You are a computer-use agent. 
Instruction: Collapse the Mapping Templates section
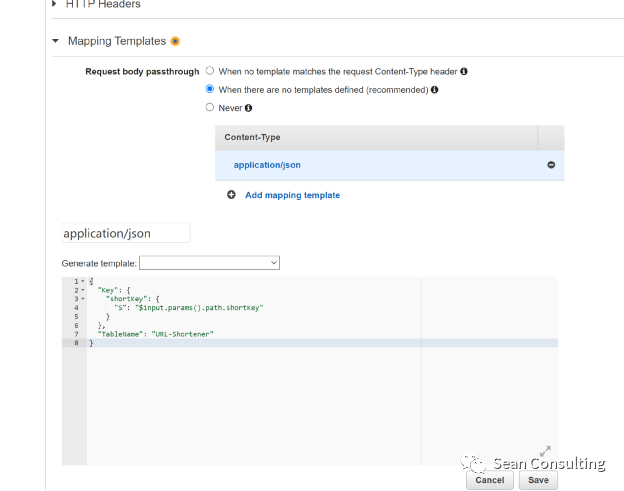[55, 41]
